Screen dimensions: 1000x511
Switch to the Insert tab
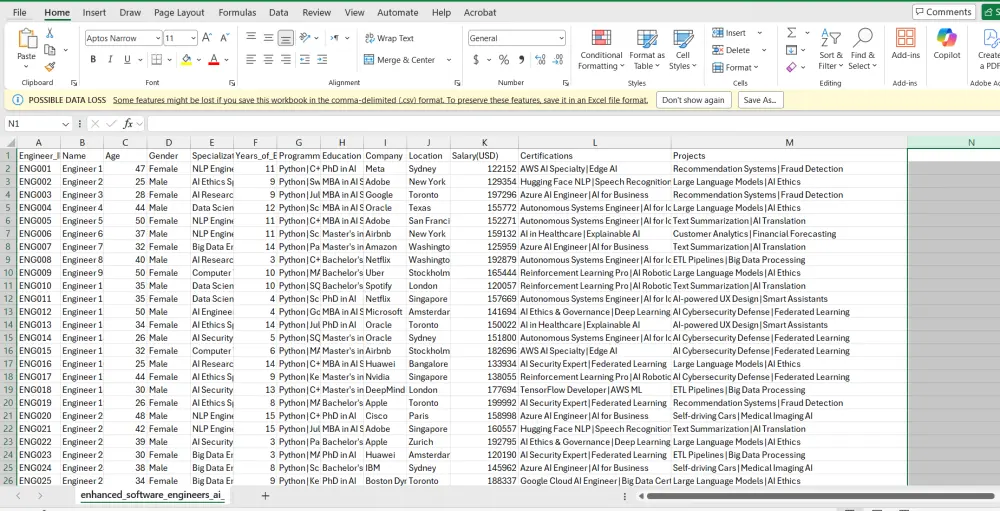(94, 12)
